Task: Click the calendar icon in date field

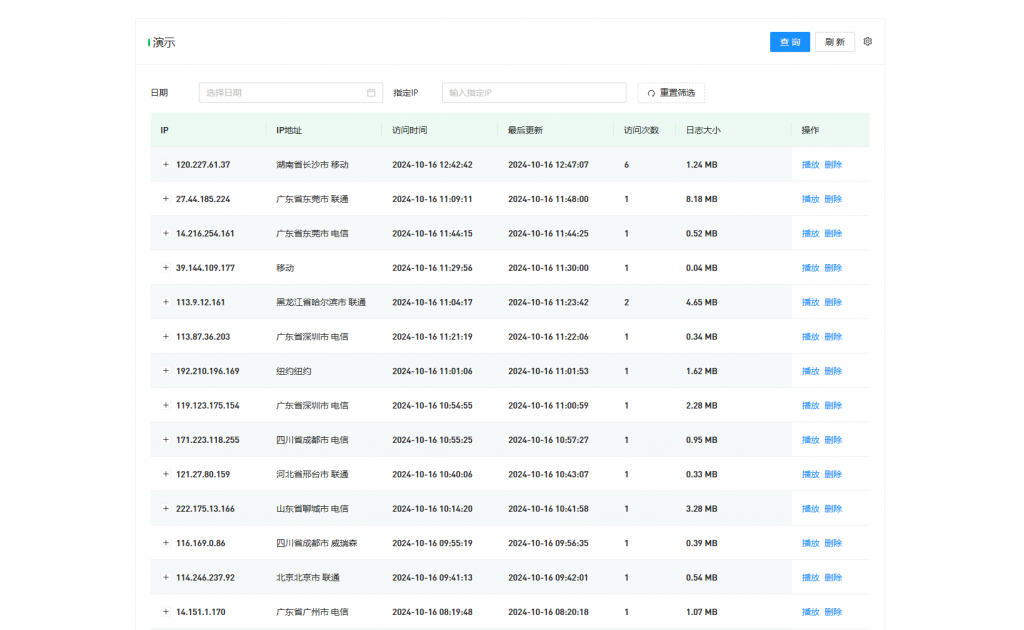Action: 371,93
